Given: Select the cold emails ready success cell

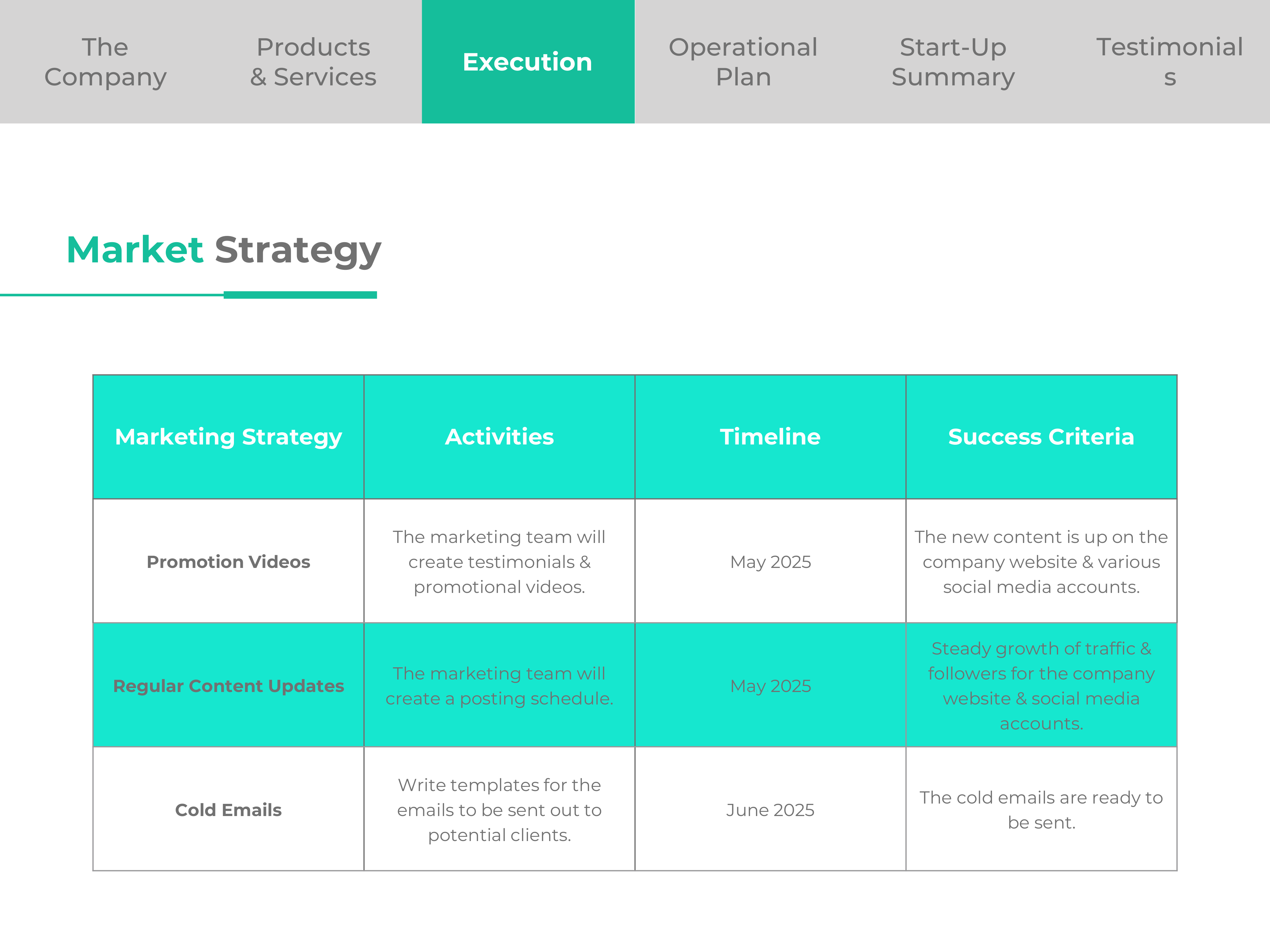Looking at the screenshot, I should pyautogui.click(x=1041, y=809).
